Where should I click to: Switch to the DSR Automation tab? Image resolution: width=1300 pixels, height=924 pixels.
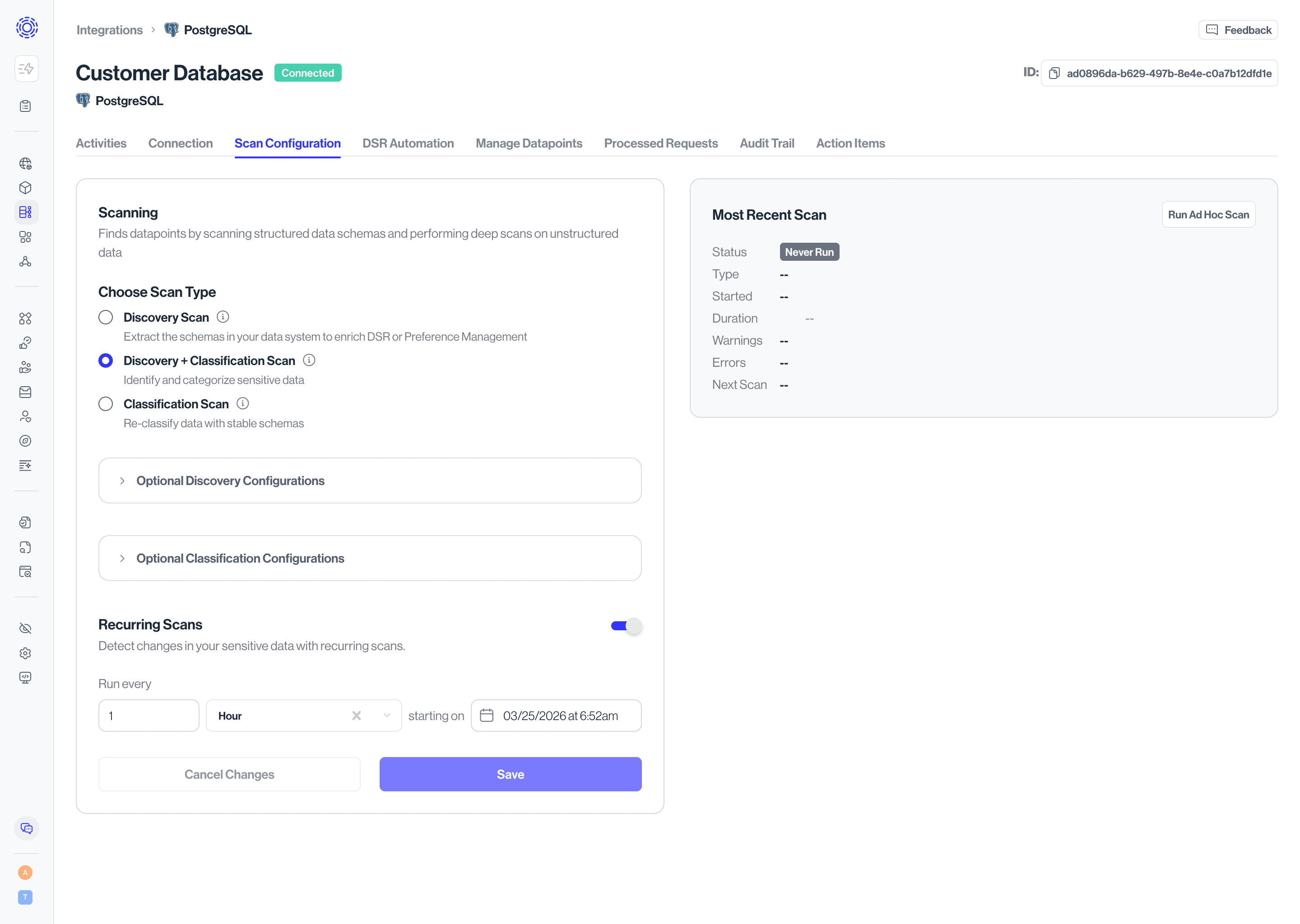[x=408, y=143]
